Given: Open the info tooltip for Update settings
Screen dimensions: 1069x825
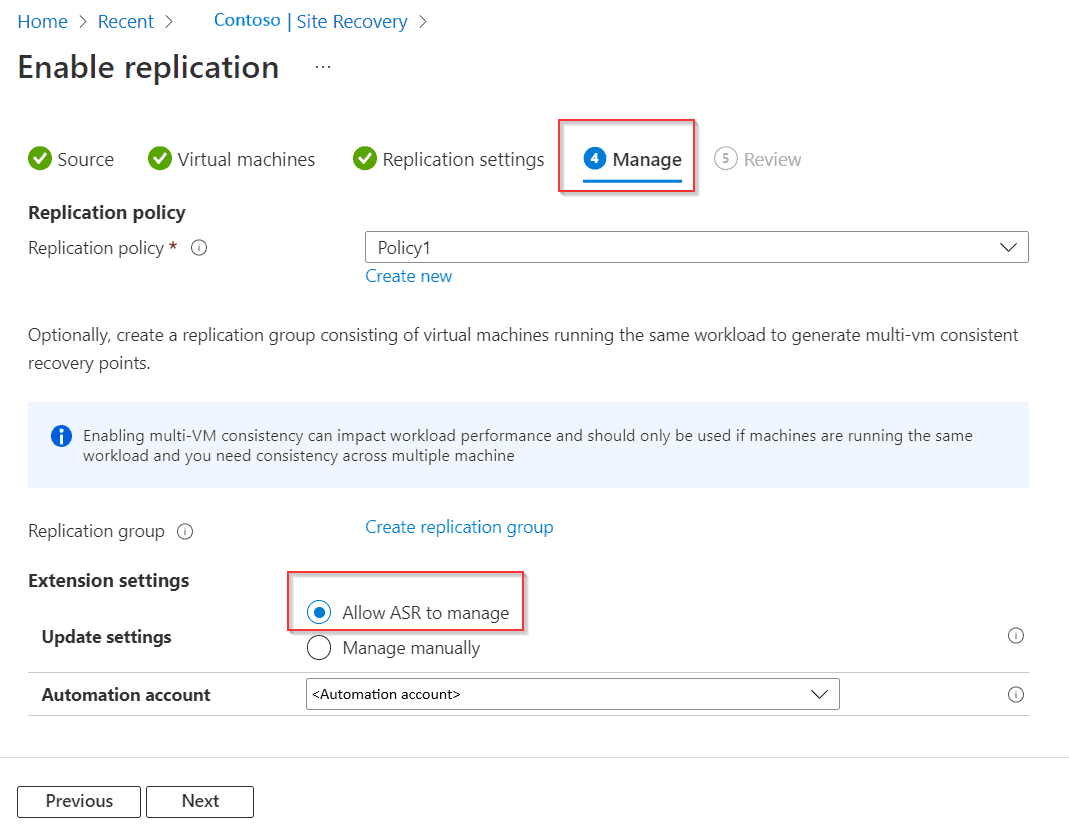Looking at the screenshot, I should pos(1016,635).
